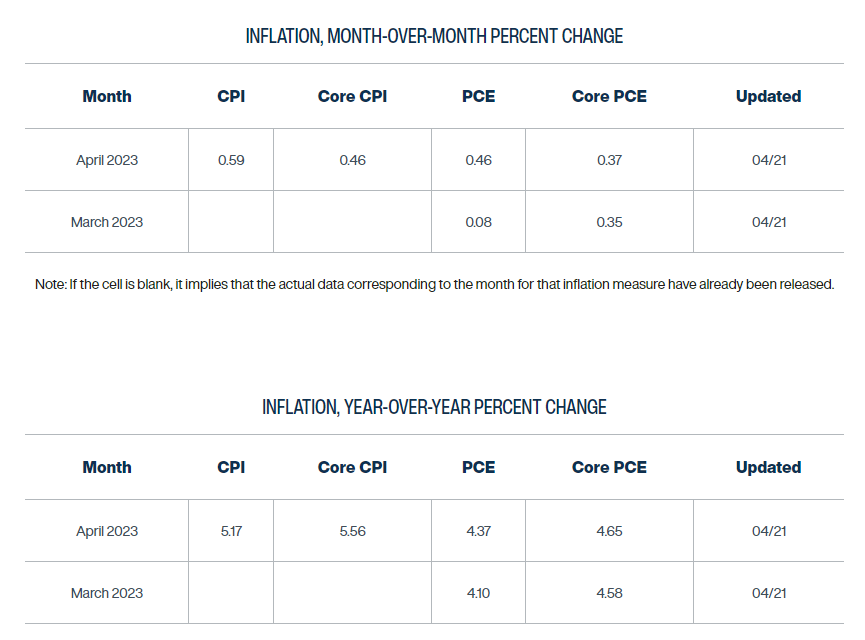The width and height of the screenshot is (865, 640).
Task: Select the March 2023 row label in monthly table
Action: pos(107,222)
